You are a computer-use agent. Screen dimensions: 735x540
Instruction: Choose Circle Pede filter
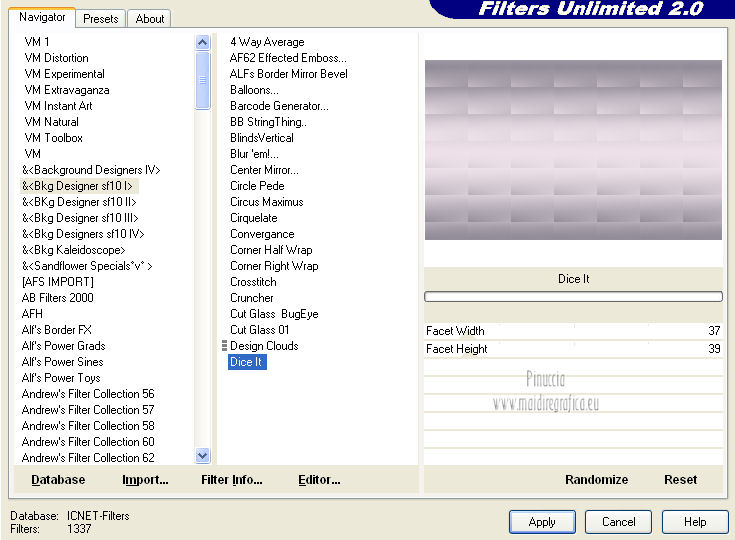(257, 186)
